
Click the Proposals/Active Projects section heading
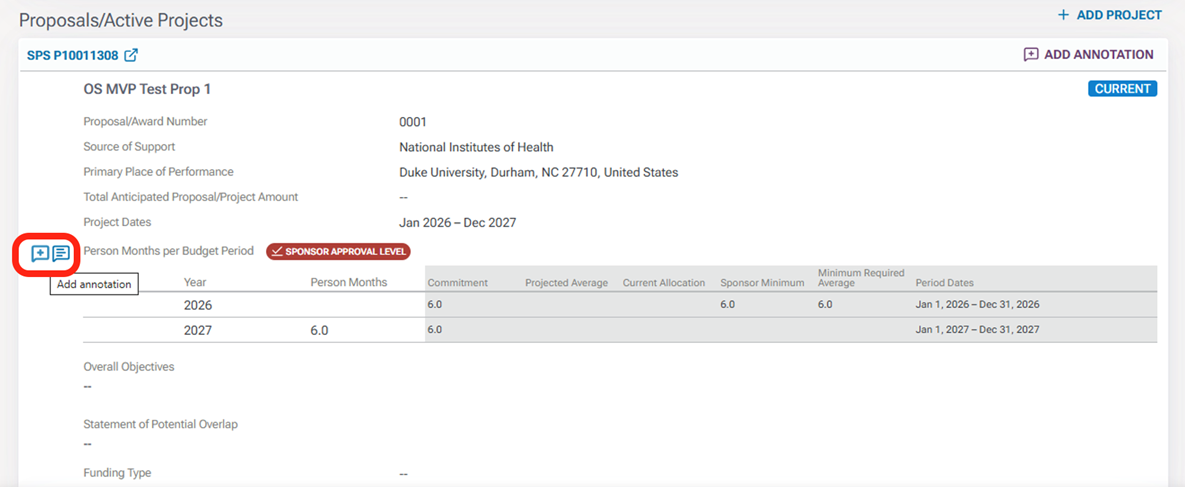121,20
